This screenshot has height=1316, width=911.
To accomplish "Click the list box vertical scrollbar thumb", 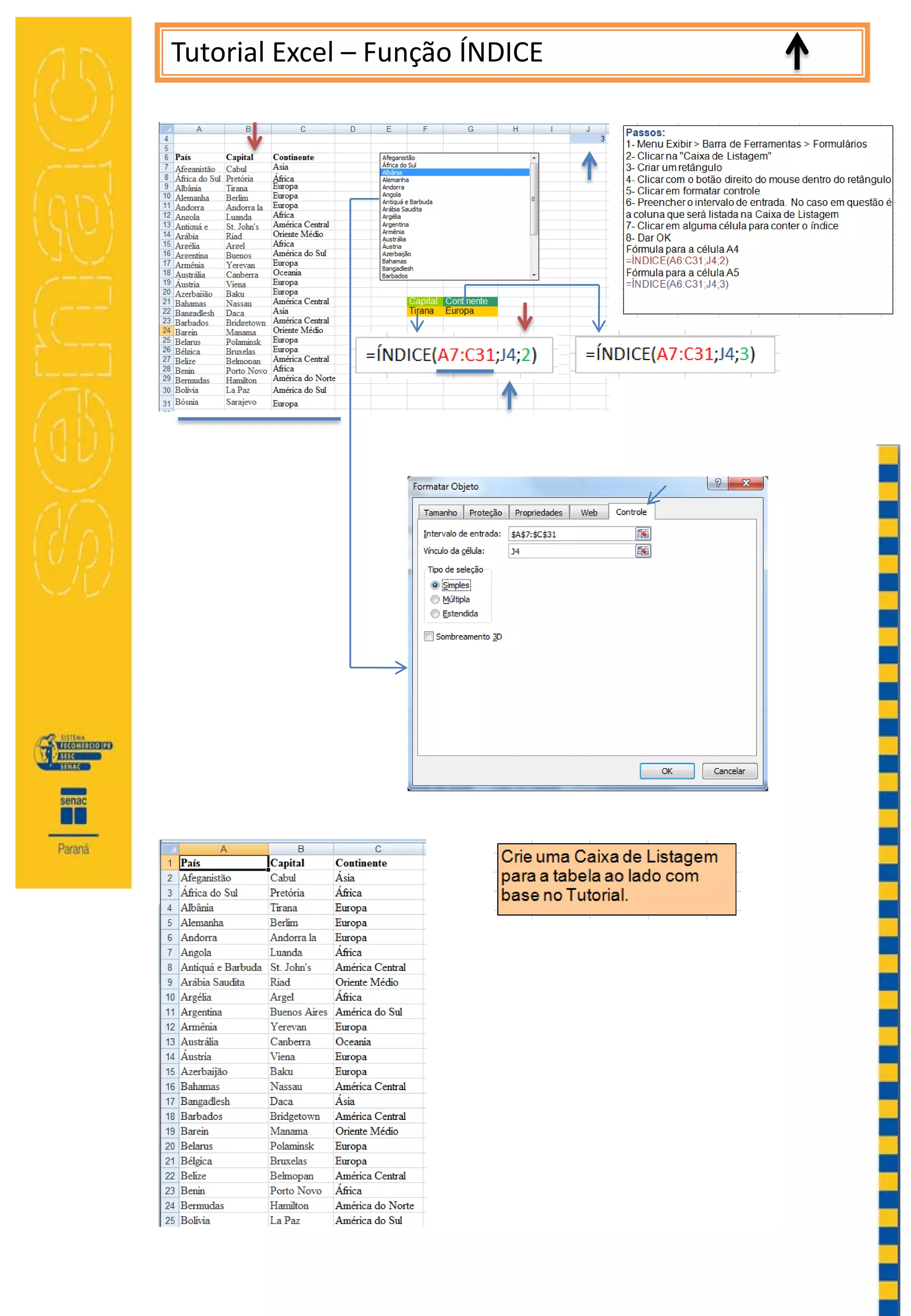I will pos(534,199).
